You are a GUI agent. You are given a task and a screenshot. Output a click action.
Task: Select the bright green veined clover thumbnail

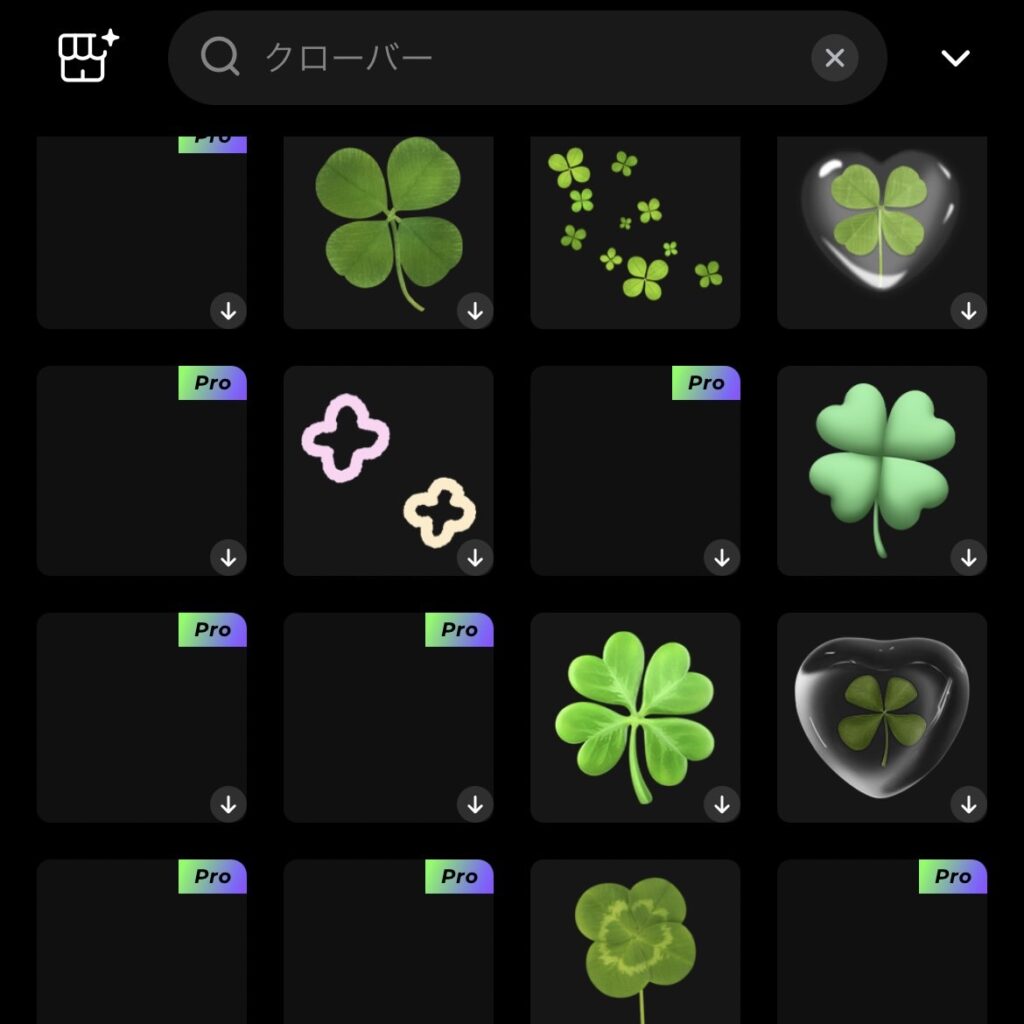point(635,717)
